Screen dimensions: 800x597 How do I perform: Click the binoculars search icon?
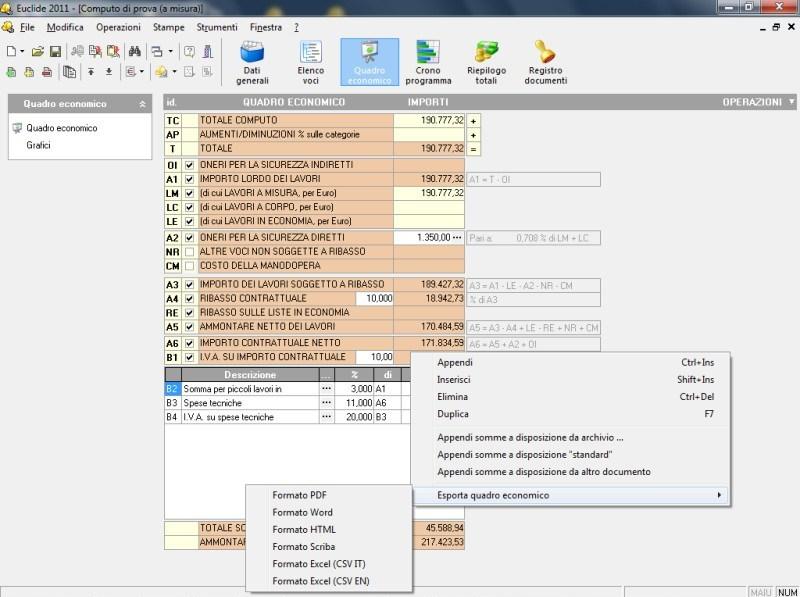(134, 53)
